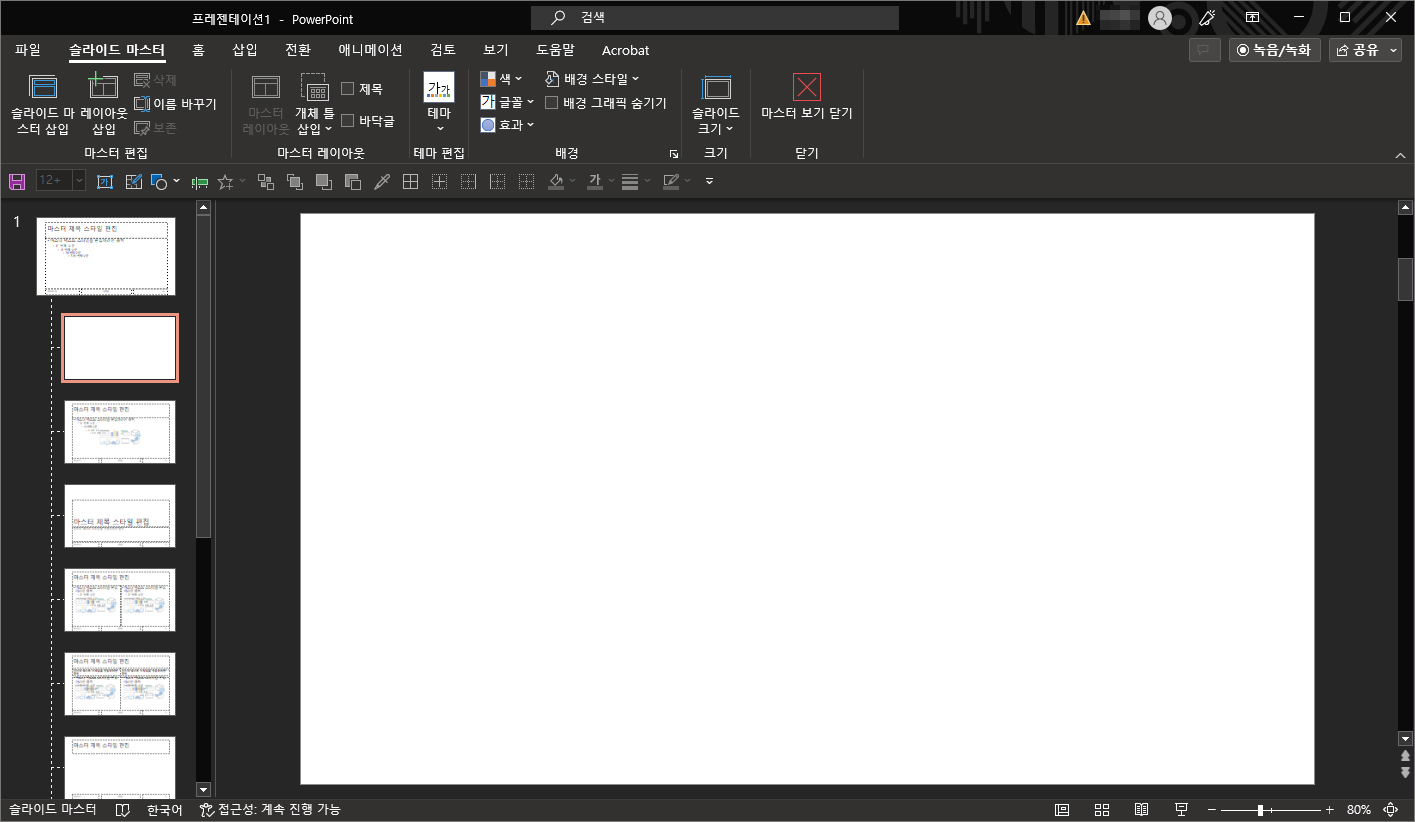This screenshot has height=822, width=1415.
Task: Switch to the Home (홈) tab
Action: [x=198, y=49]
